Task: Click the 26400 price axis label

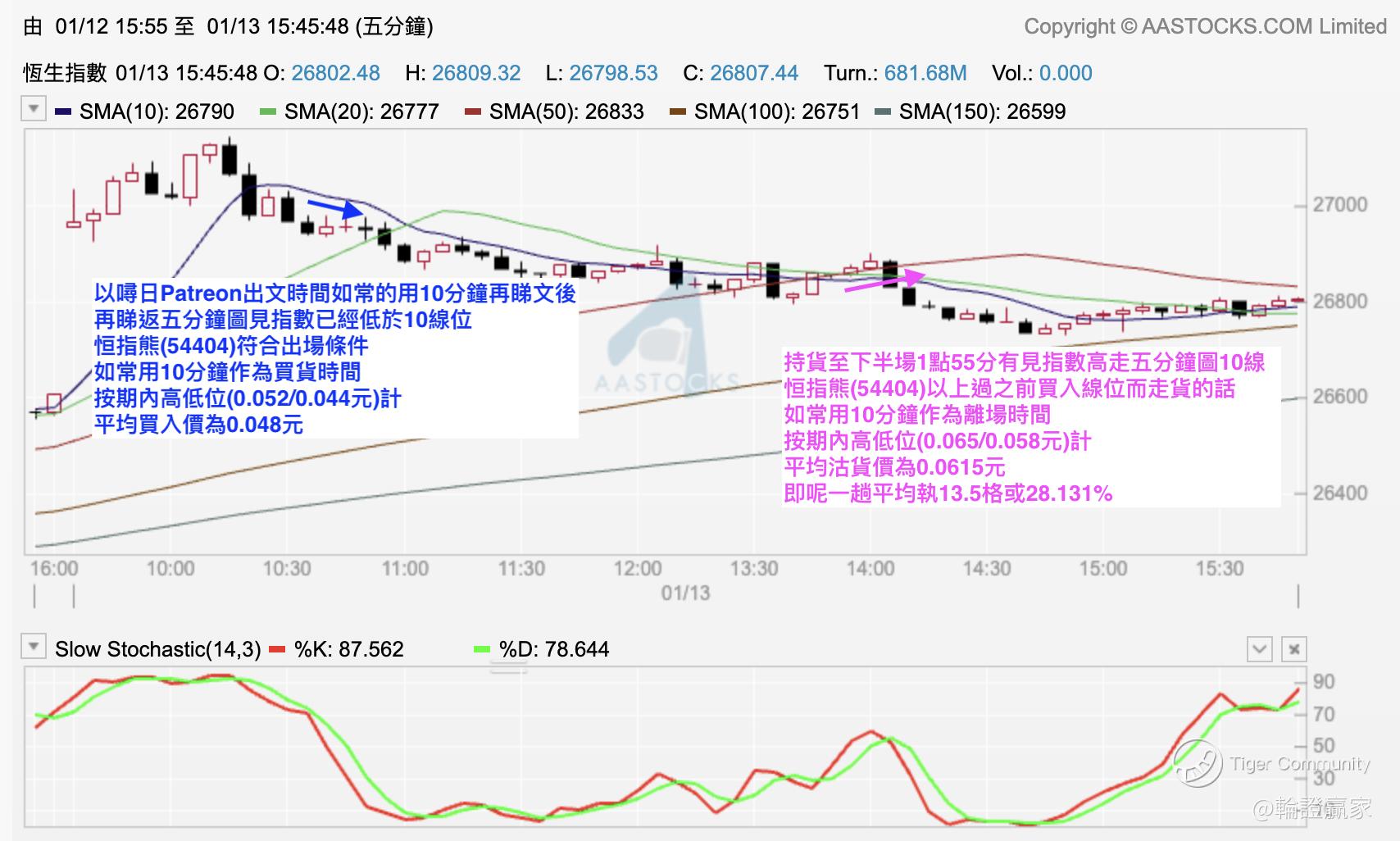Action: pyautogui.click(x=1340, y=493)
